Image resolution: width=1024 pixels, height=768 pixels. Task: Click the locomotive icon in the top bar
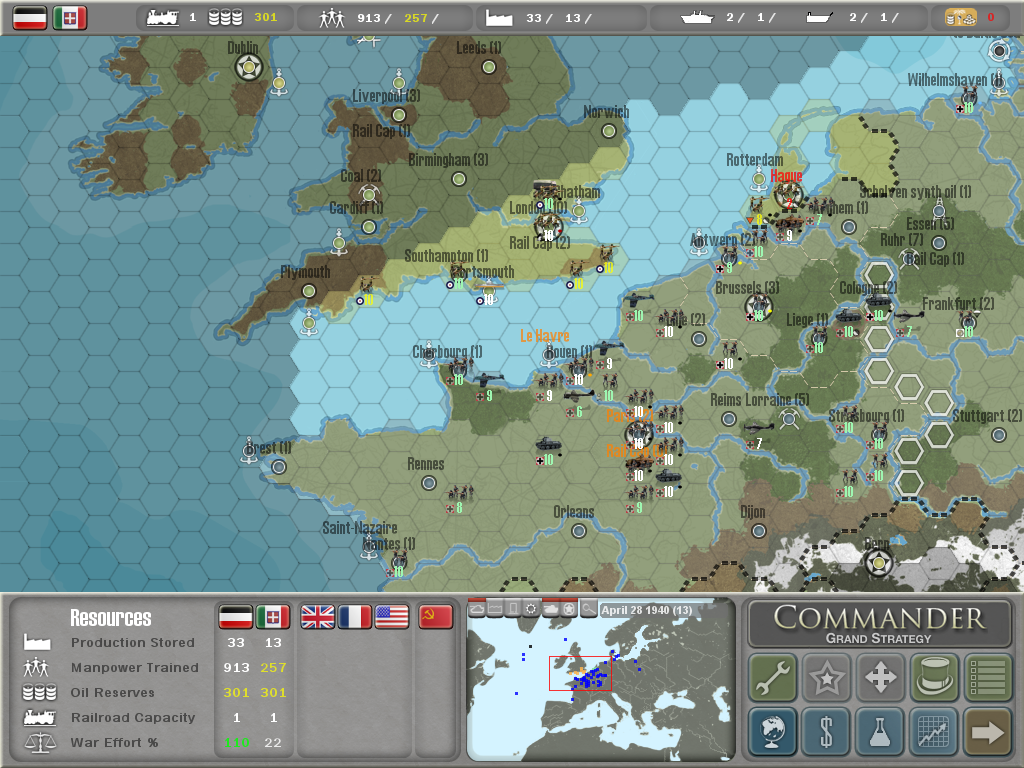click(163, 18)
